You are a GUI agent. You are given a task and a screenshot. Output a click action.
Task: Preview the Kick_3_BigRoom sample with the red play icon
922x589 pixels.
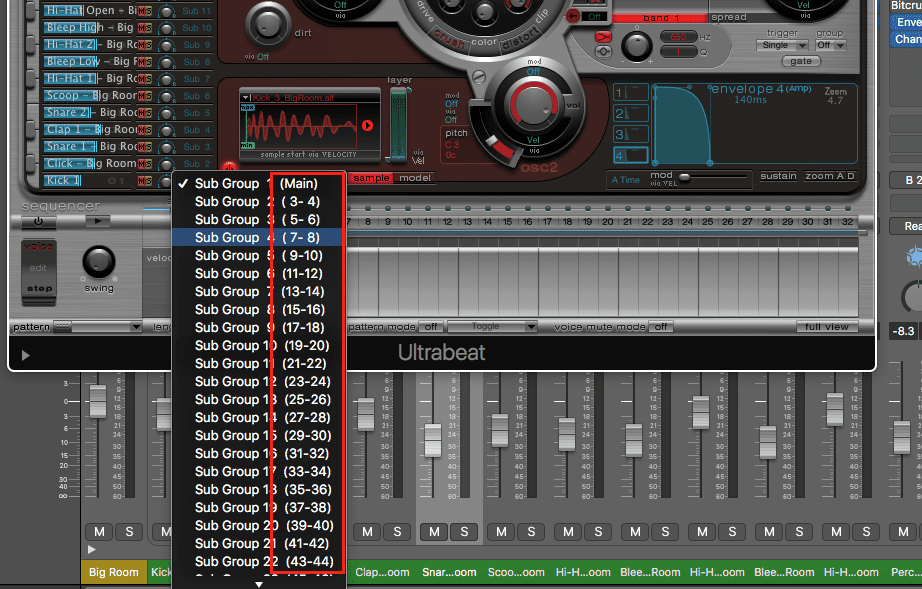[x=368, y=125]
